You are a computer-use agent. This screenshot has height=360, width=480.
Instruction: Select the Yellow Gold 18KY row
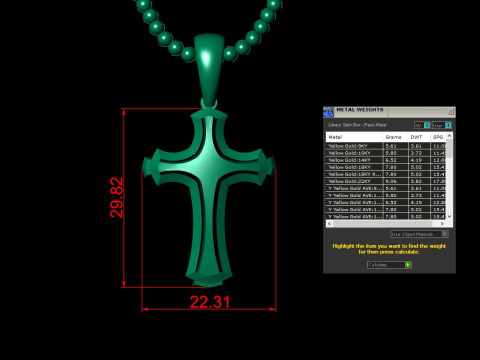386,167
